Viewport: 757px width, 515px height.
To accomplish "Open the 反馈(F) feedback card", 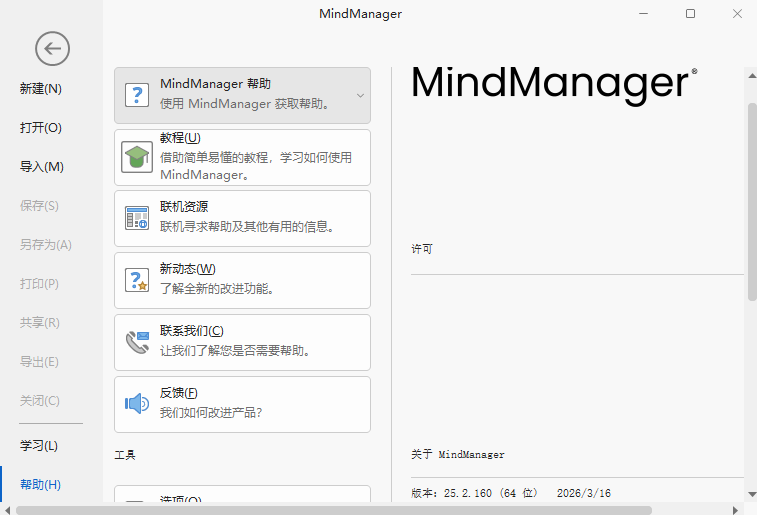I will tap(242, 404).
